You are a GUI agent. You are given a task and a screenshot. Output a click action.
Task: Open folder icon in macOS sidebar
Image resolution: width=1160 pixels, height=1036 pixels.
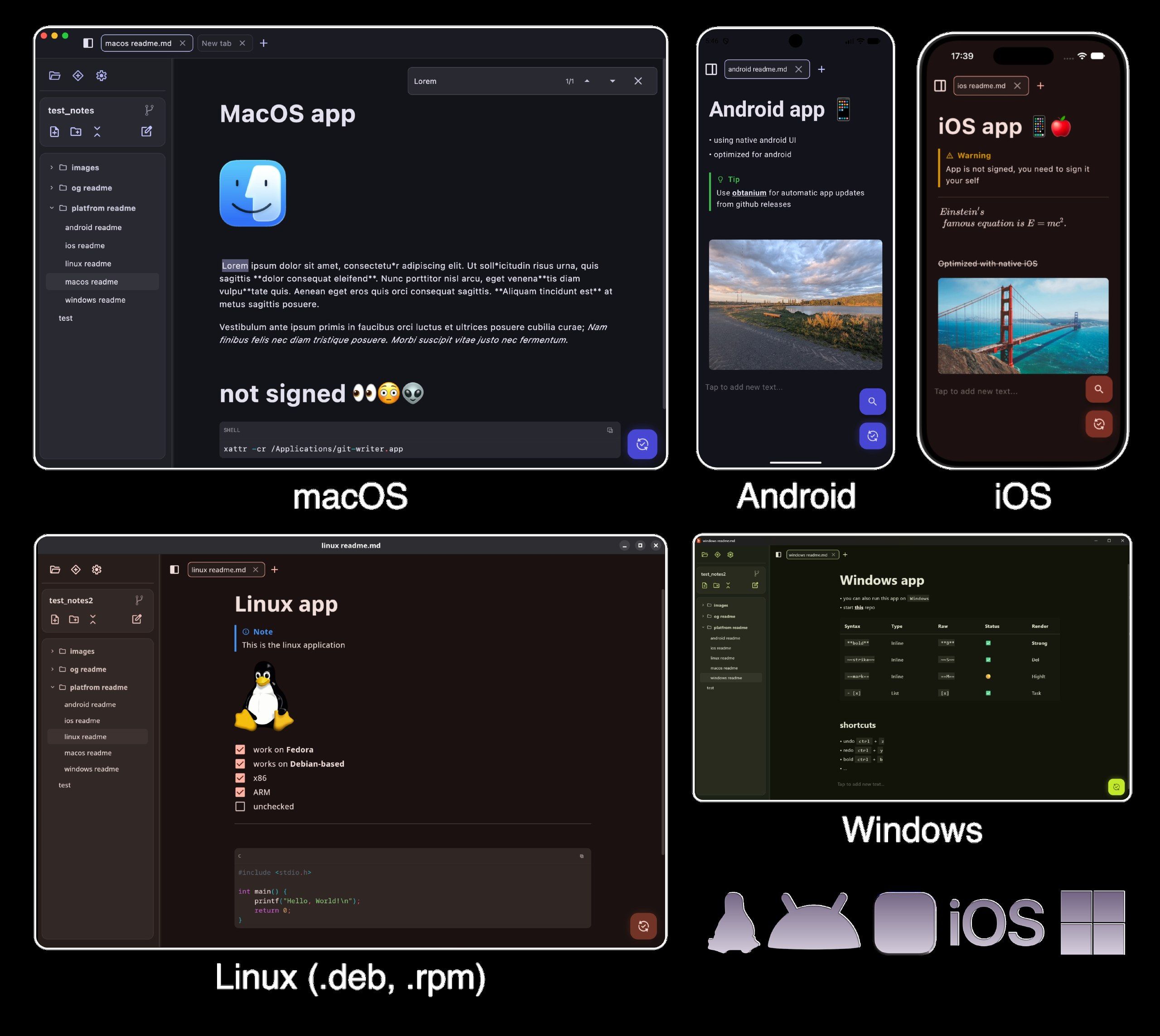point(55,76)
